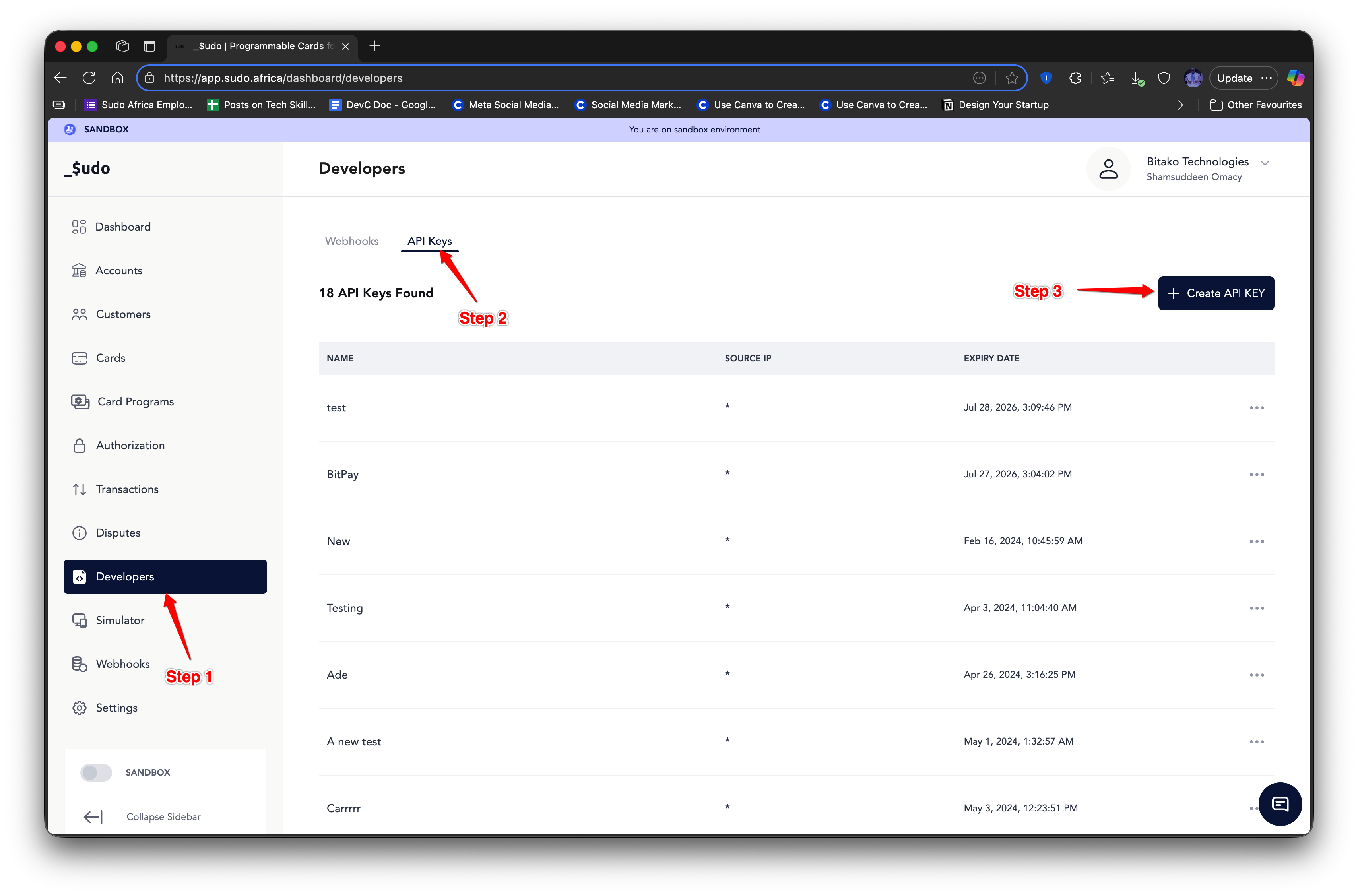Open options menu for test key
This screenshot has height=896, width=1358.
click(1256, 407)
